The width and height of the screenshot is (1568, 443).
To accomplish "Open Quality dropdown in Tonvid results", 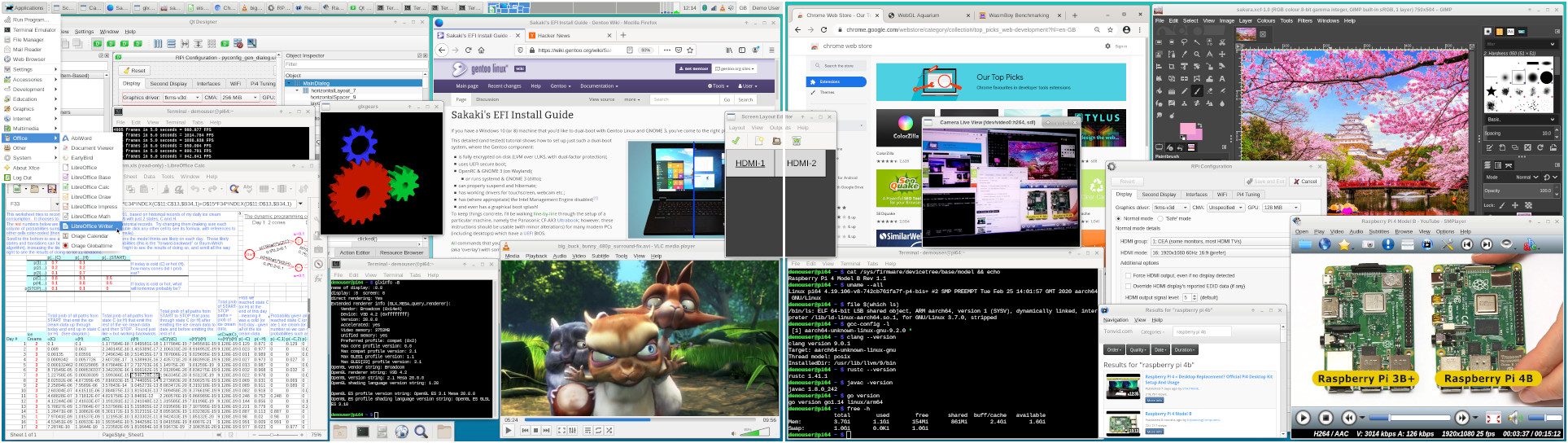I will (1138, 349).
